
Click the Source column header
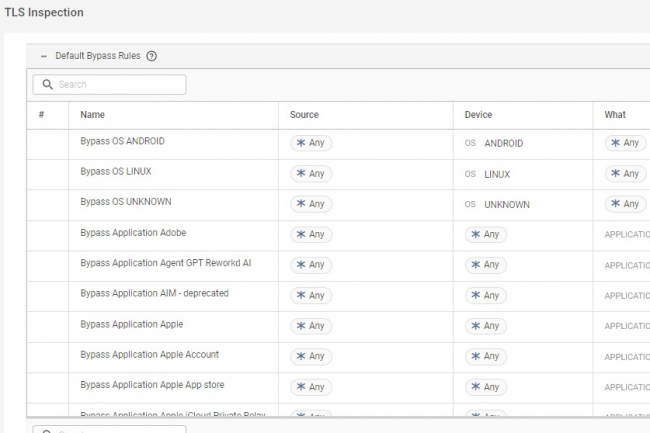coord(304,115)
